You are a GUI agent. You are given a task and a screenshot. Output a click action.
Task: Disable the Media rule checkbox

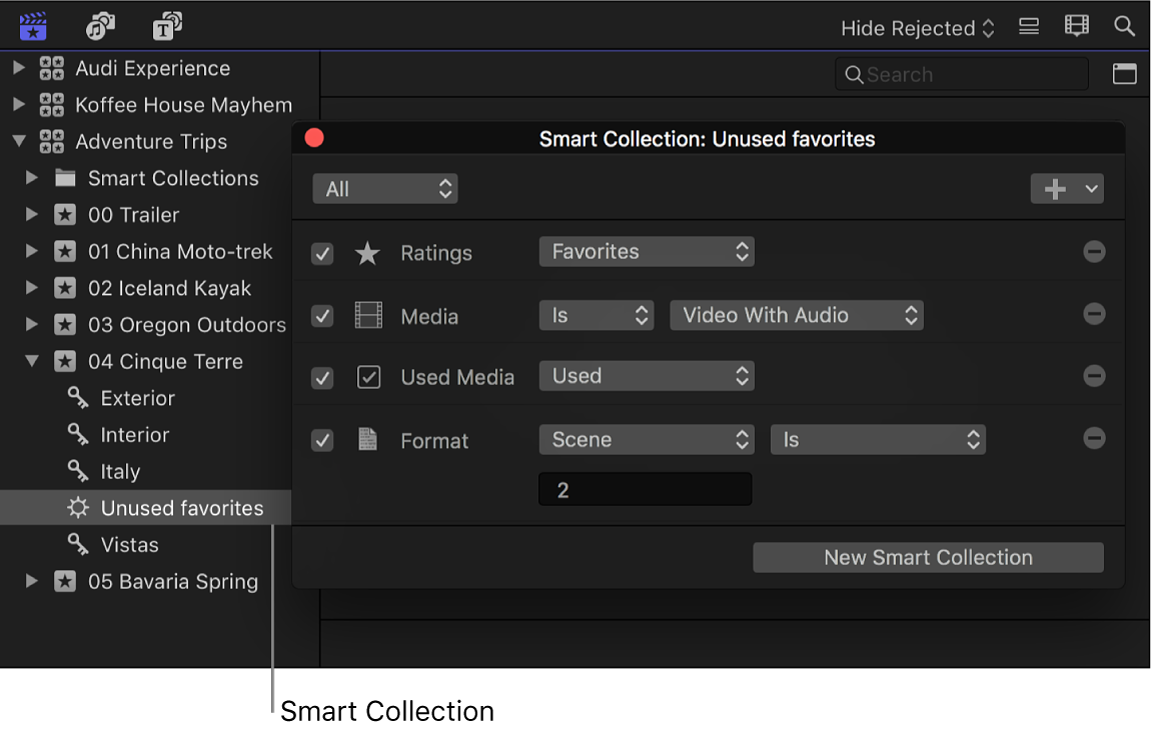(x=322, y=317)
